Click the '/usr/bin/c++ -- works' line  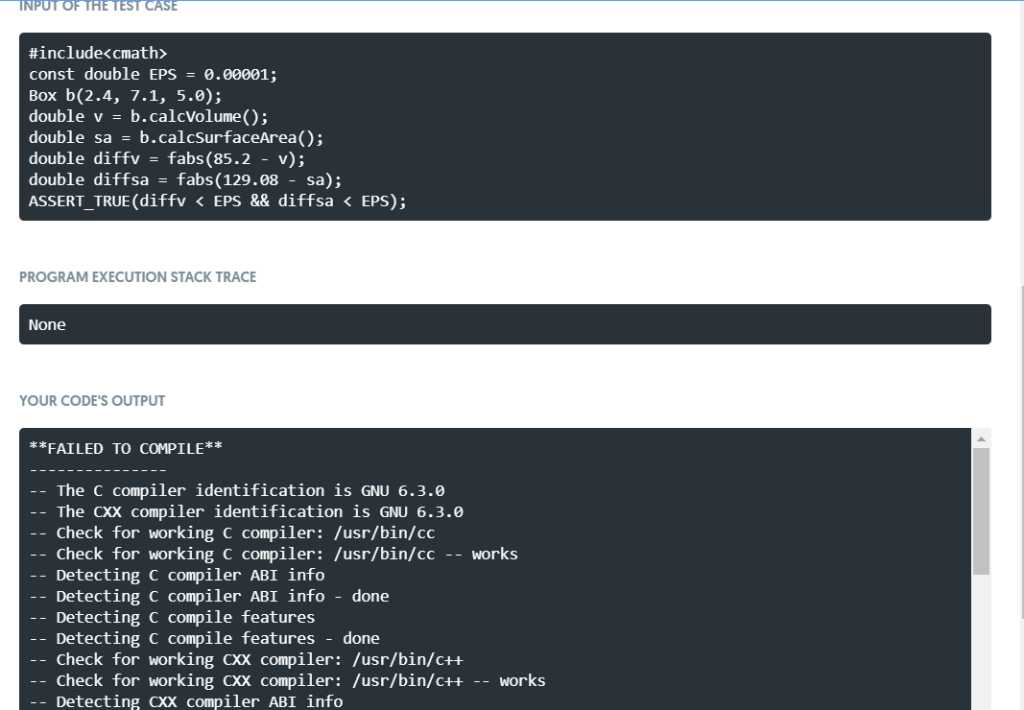(287, 681)
